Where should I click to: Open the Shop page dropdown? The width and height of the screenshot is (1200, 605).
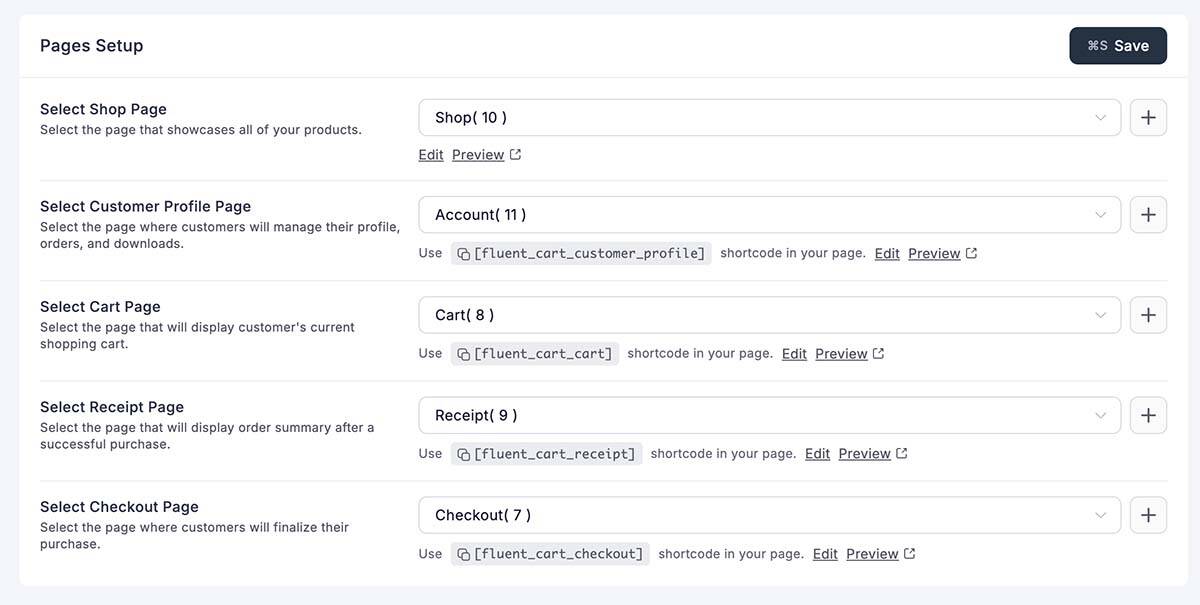770,117
